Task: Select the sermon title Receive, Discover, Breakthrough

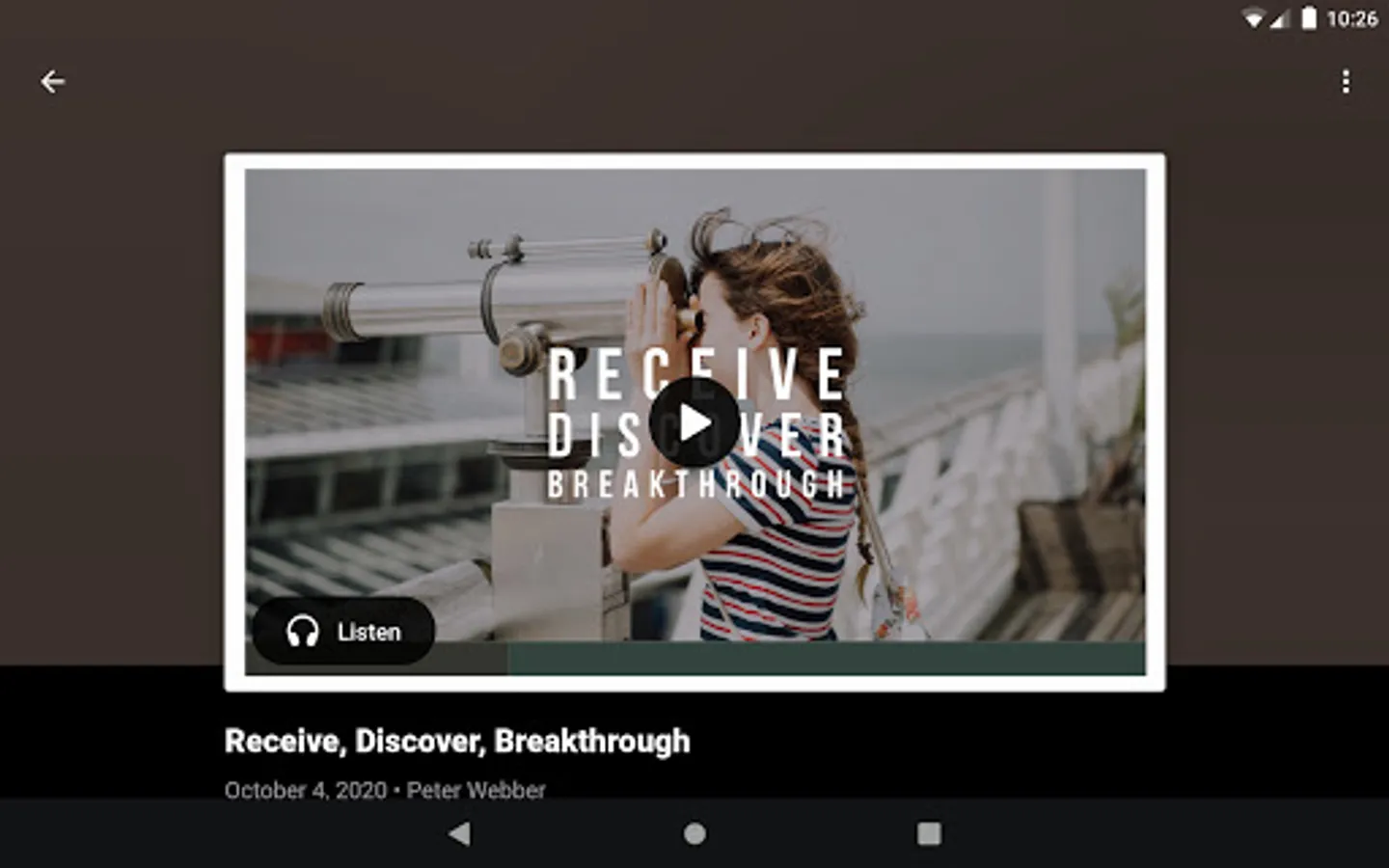Action: pos(457,741)
